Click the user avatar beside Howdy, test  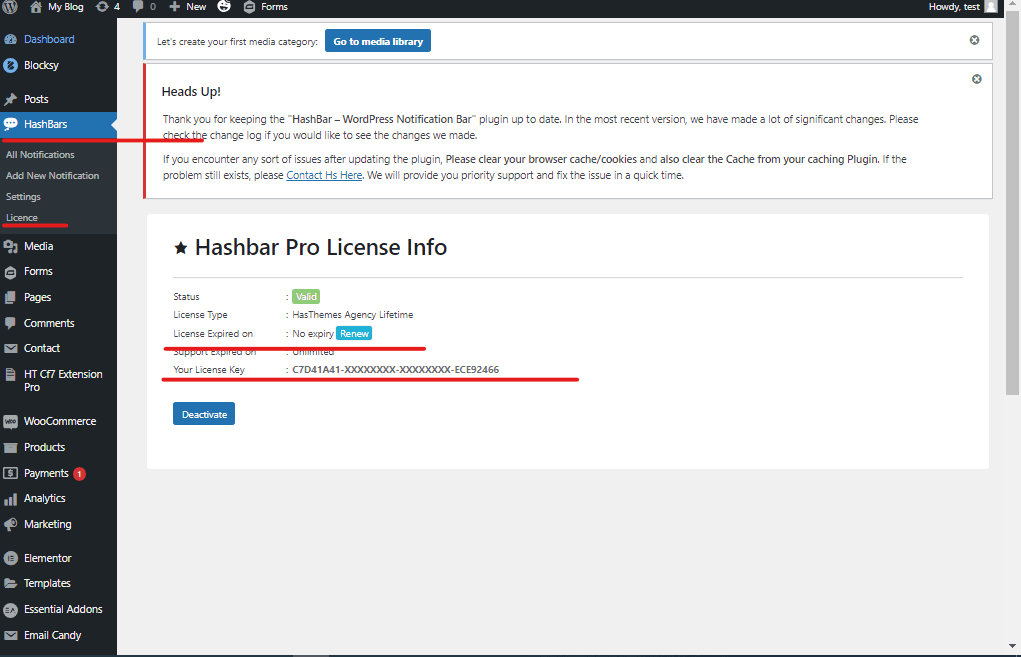991,7
